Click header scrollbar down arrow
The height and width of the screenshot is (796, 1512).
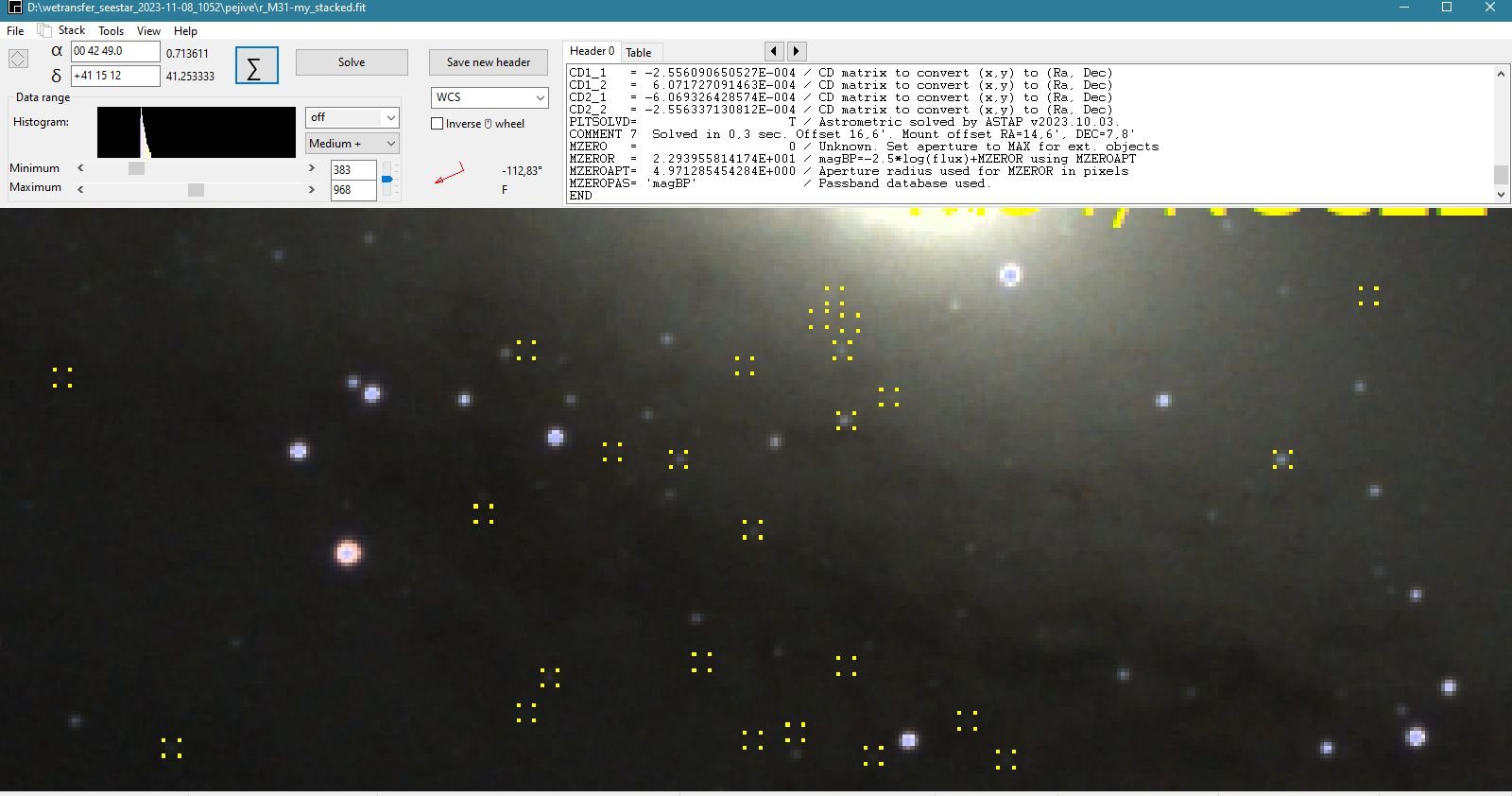click(x=1501, y=194)
